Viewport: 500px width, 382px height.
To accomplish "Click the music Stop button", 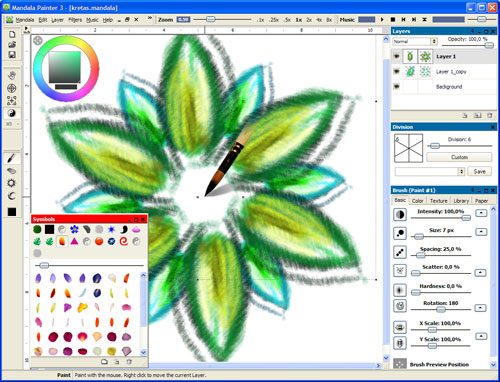I will point(393,20).
